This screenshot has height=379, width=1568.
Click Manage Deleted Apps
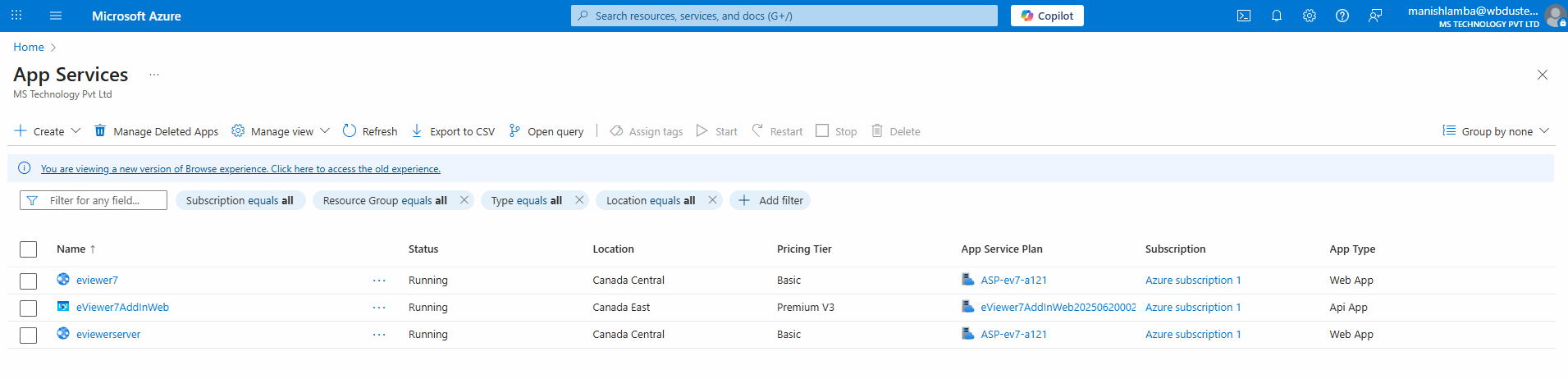tap(156, 131)
